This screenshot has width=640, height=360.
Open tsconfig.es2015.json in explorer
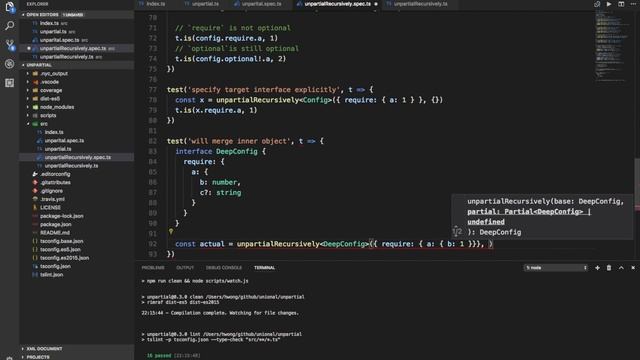point(77,258)
